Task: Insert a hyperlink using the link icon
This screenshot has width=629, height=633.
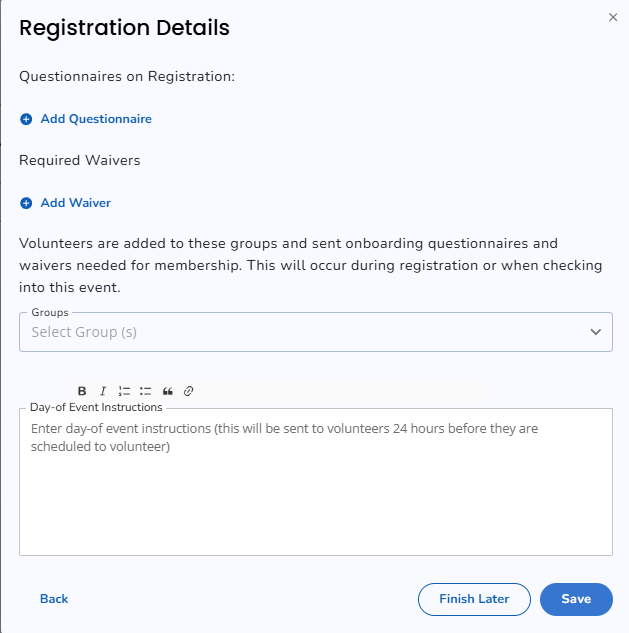Action: click(x=189, y=391)
